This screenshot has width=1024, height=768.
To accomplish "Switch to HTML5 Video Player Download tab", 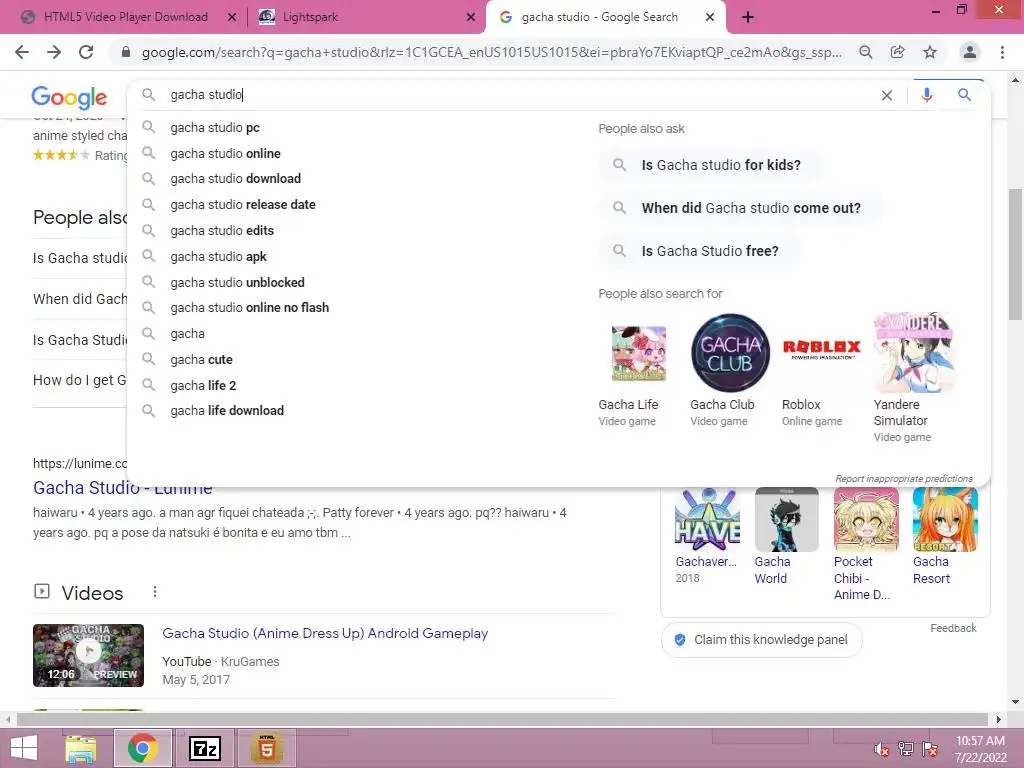I will (x=125, y=17).
